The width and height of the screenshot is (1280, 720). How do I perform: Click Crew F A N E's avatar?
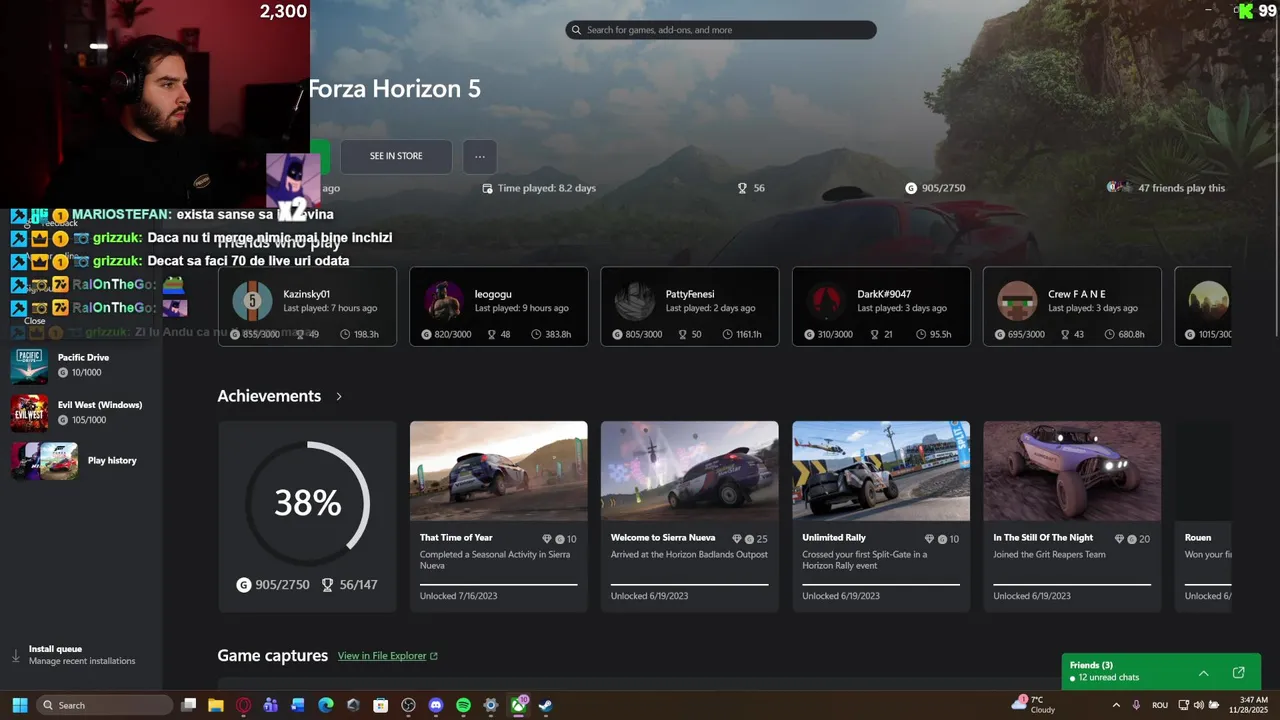tap(1017, 301)
